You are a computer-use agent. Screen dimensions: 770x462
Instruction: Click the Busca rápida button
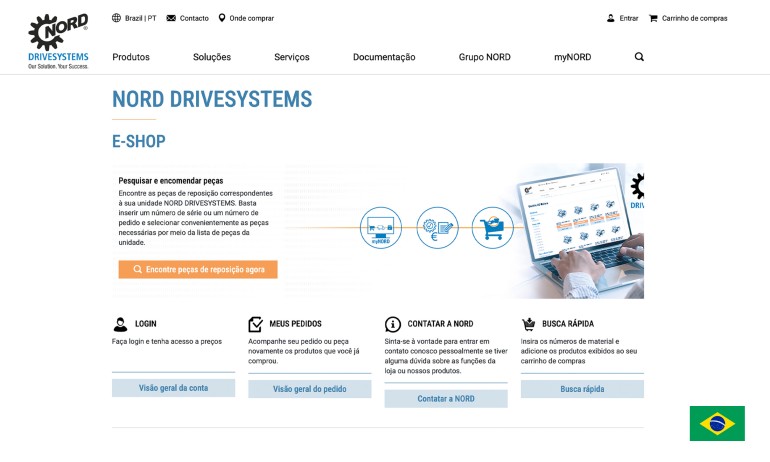(x=582, y=389)
